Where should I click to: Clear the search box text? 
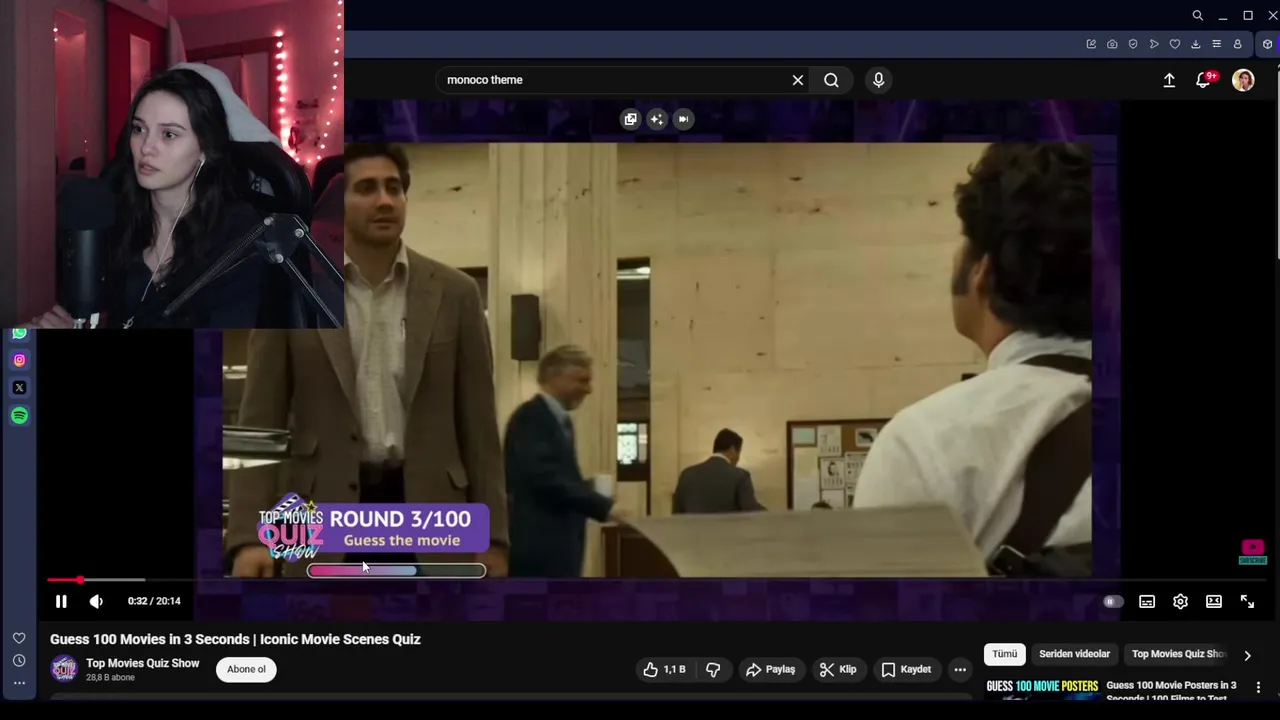pos(798,80)
